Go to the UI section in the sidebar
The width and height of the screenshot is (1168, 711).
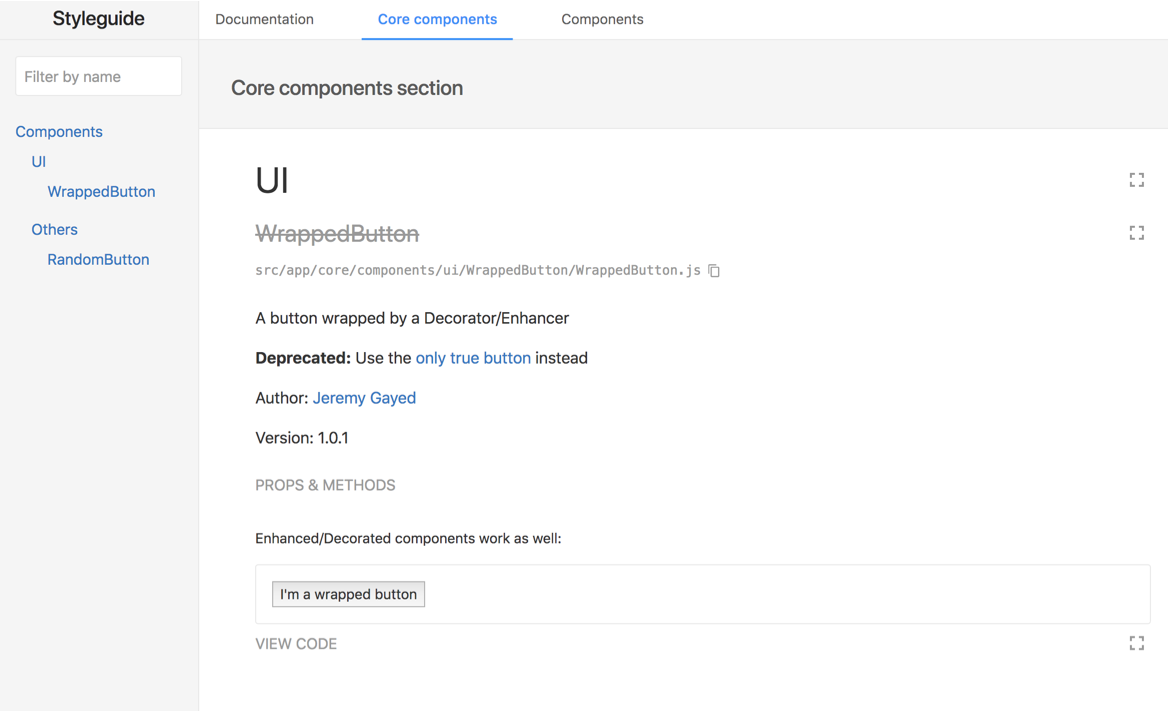(39, 161)
